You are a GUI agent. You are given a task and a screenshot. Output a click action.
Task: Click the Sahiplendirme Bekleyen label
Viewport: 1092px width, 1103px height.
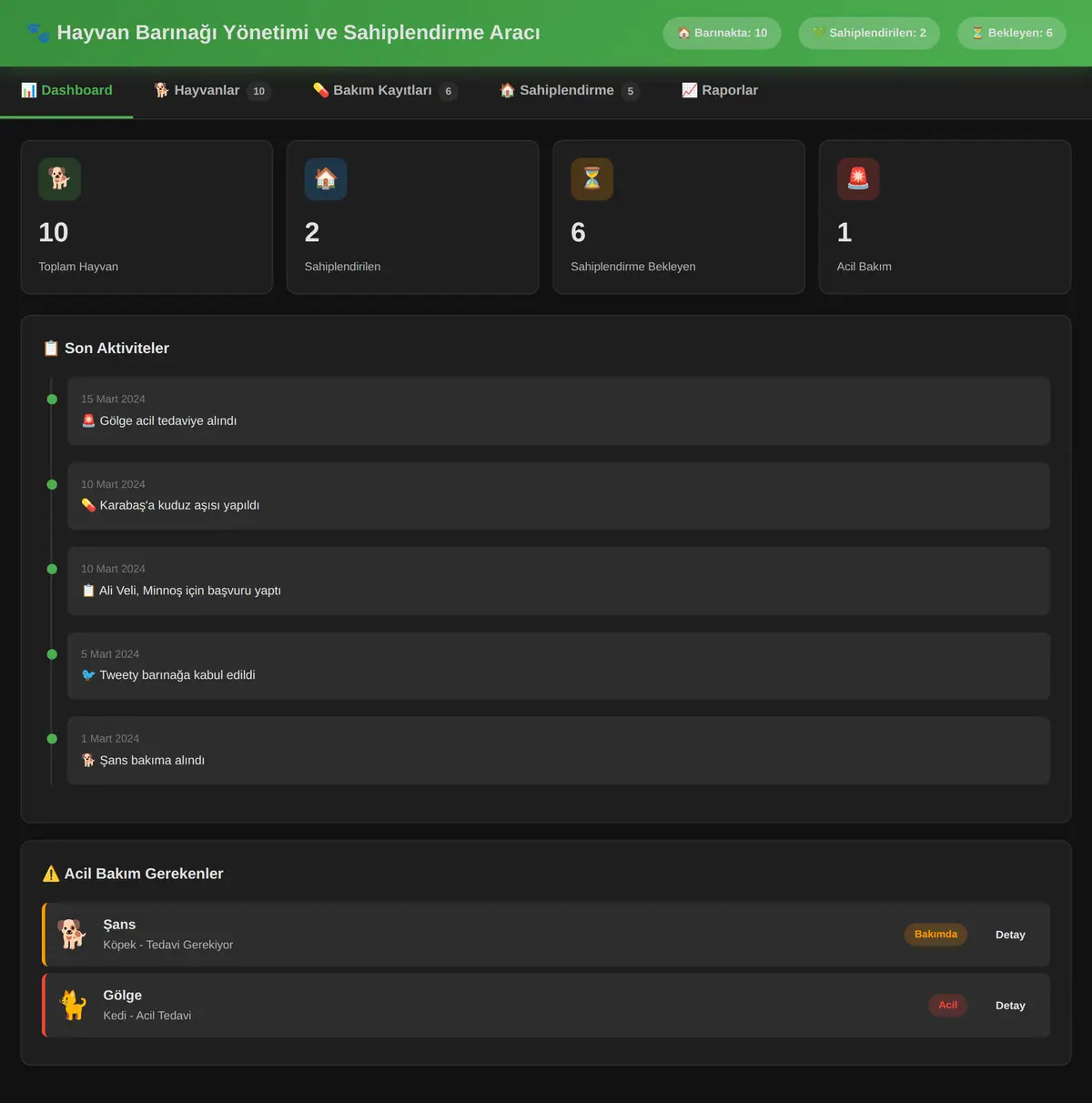pos(633,267)
